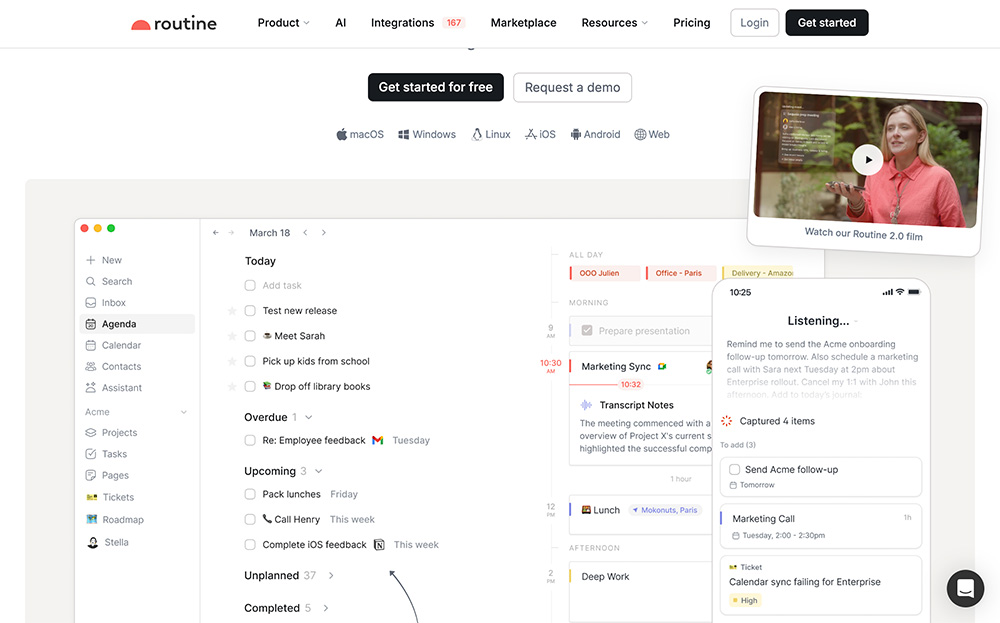Image resolution: width=1000 pixels, height=623 pixels.
Task: Open the Pricing page
Action: click(x=691, y=23)
